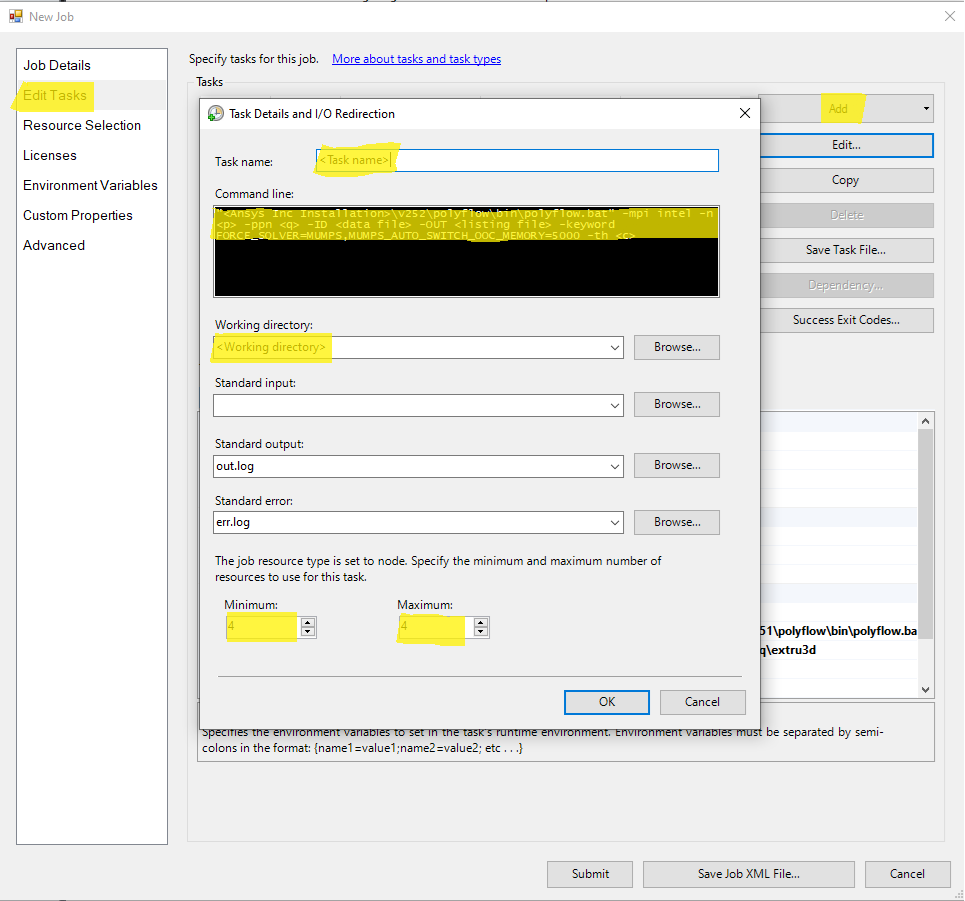
Task: Click into the Task name field
Action: (x=555, y=161)
